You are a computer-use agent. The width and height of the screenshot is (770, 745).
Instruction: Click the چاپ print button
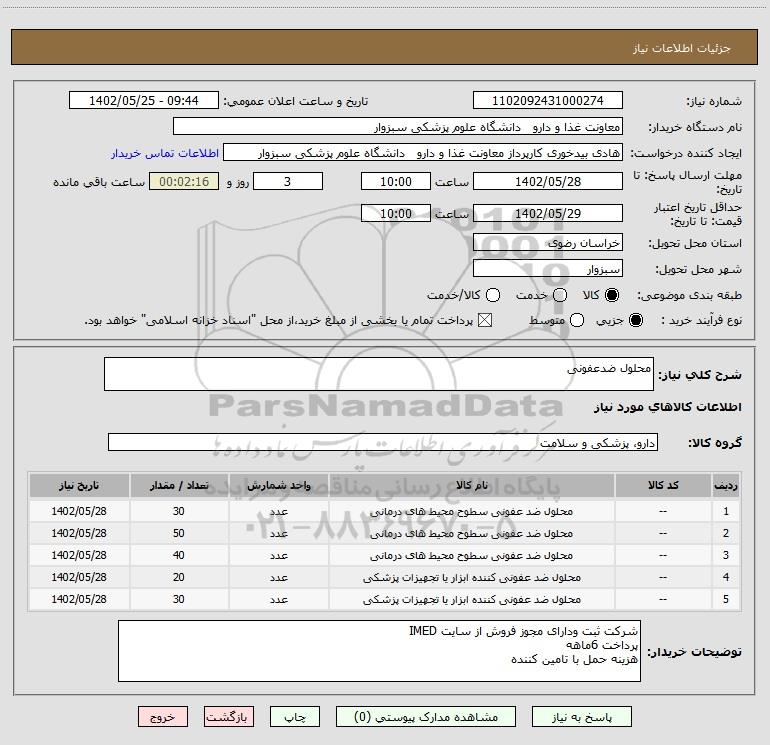click(x=295, y=717)
